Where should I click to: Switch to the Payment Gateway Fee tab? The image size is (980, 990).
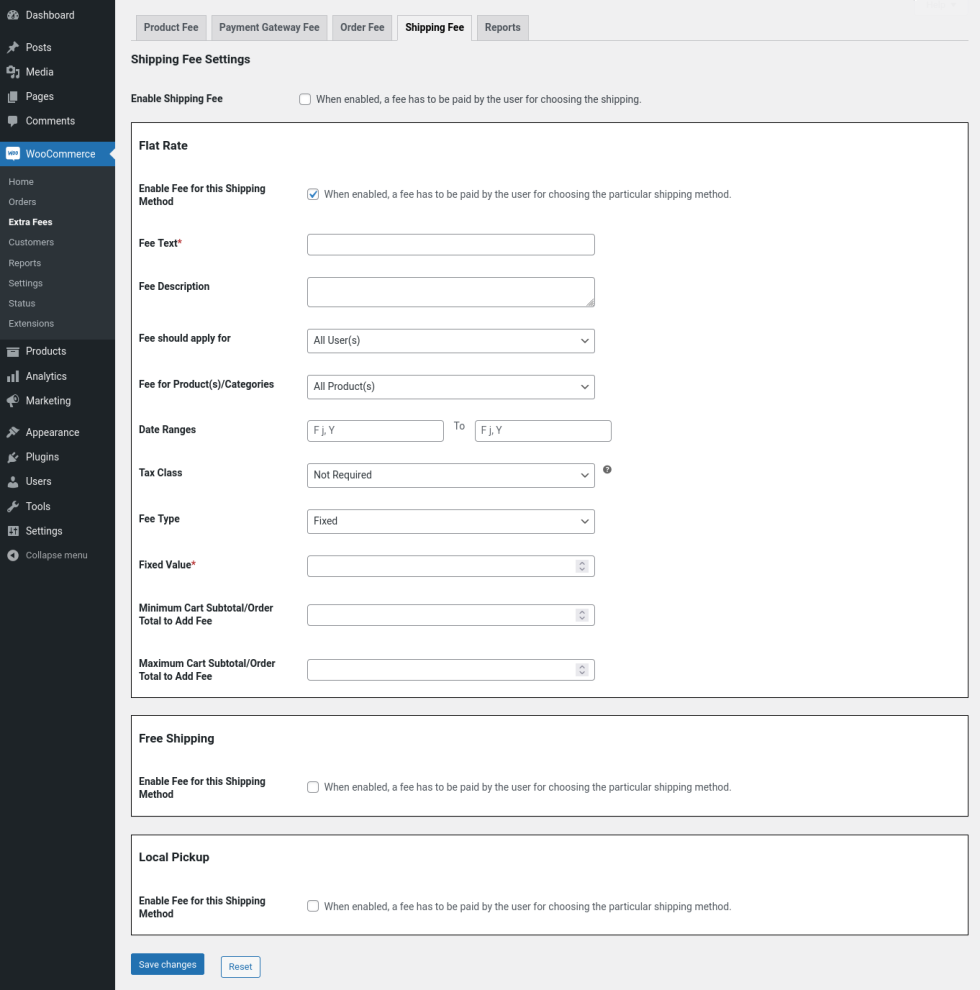point(269,27)
